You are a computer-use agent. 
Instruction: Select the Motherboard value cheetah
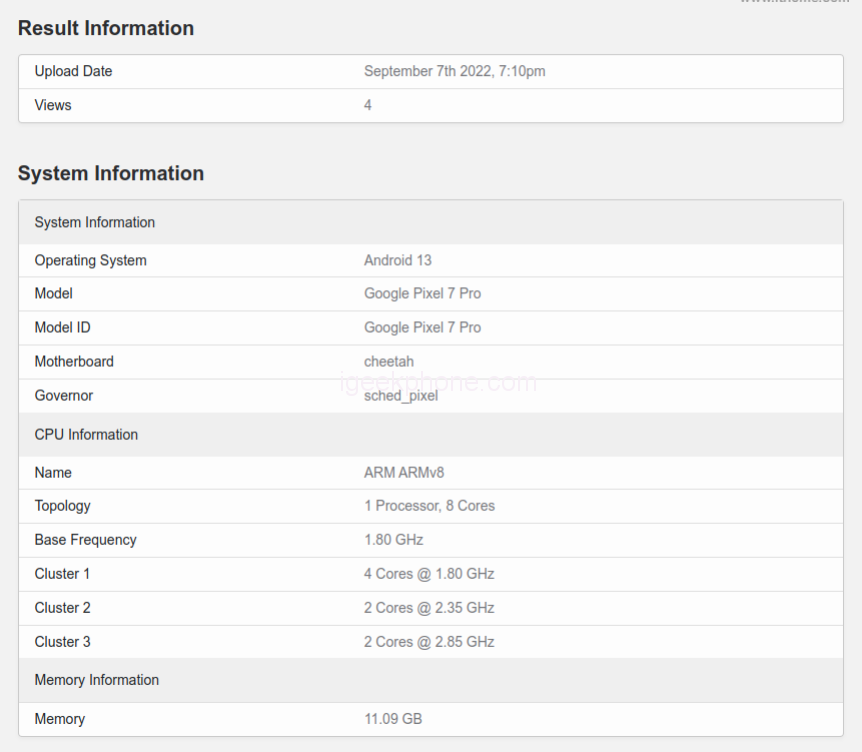pyautogui.click(x=389, y=362)
